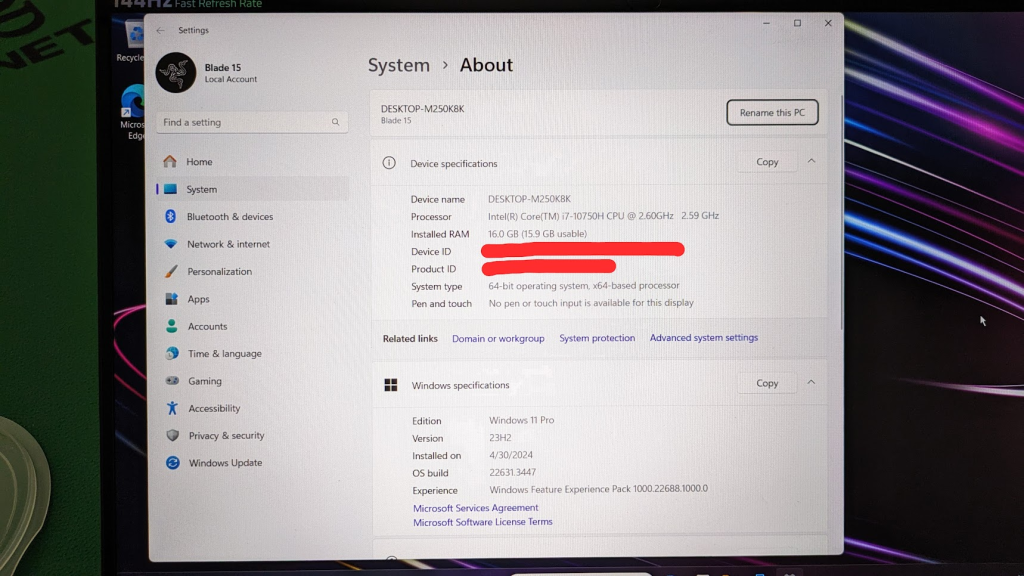This screenshot has width=1024, height=576.
Task: Open Personalization brush icon
Action: click(171, 271)
